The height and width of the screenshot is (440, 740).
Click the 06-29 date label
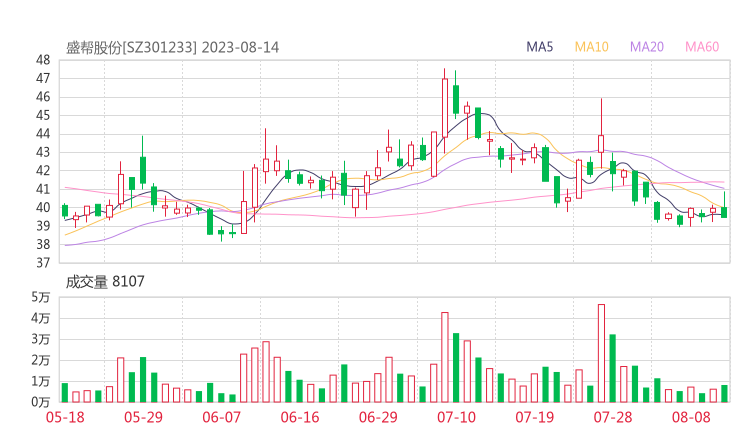tap(378, 417)
